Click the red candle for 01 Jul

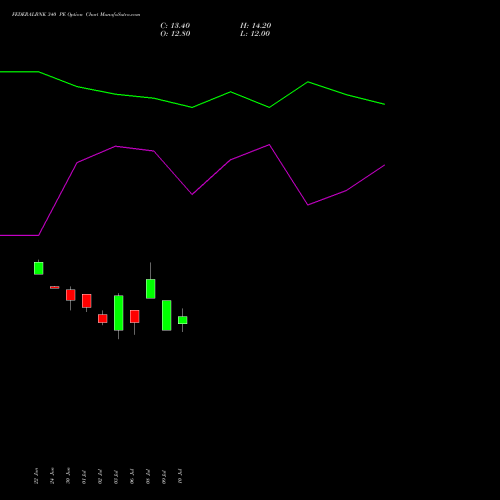(87, 301)
